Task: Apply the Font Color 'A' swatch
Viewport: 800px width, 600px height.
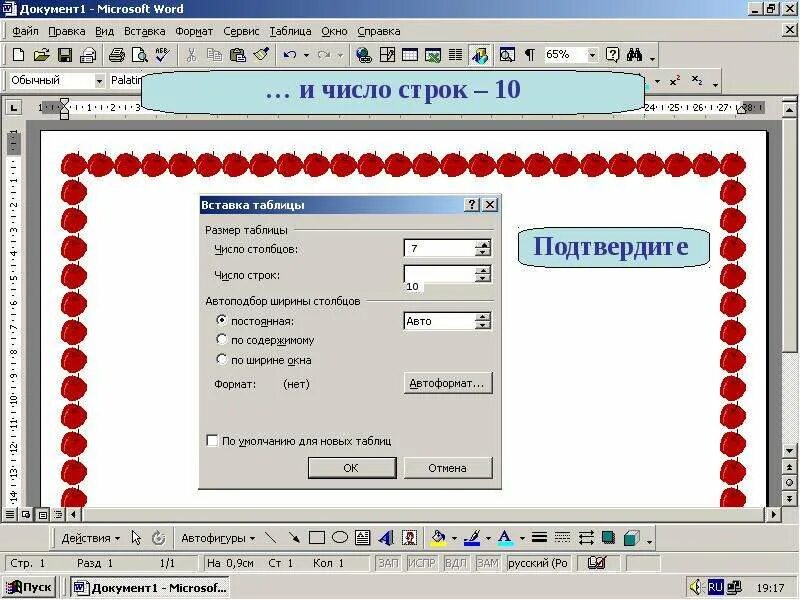Action: (505, 538)
